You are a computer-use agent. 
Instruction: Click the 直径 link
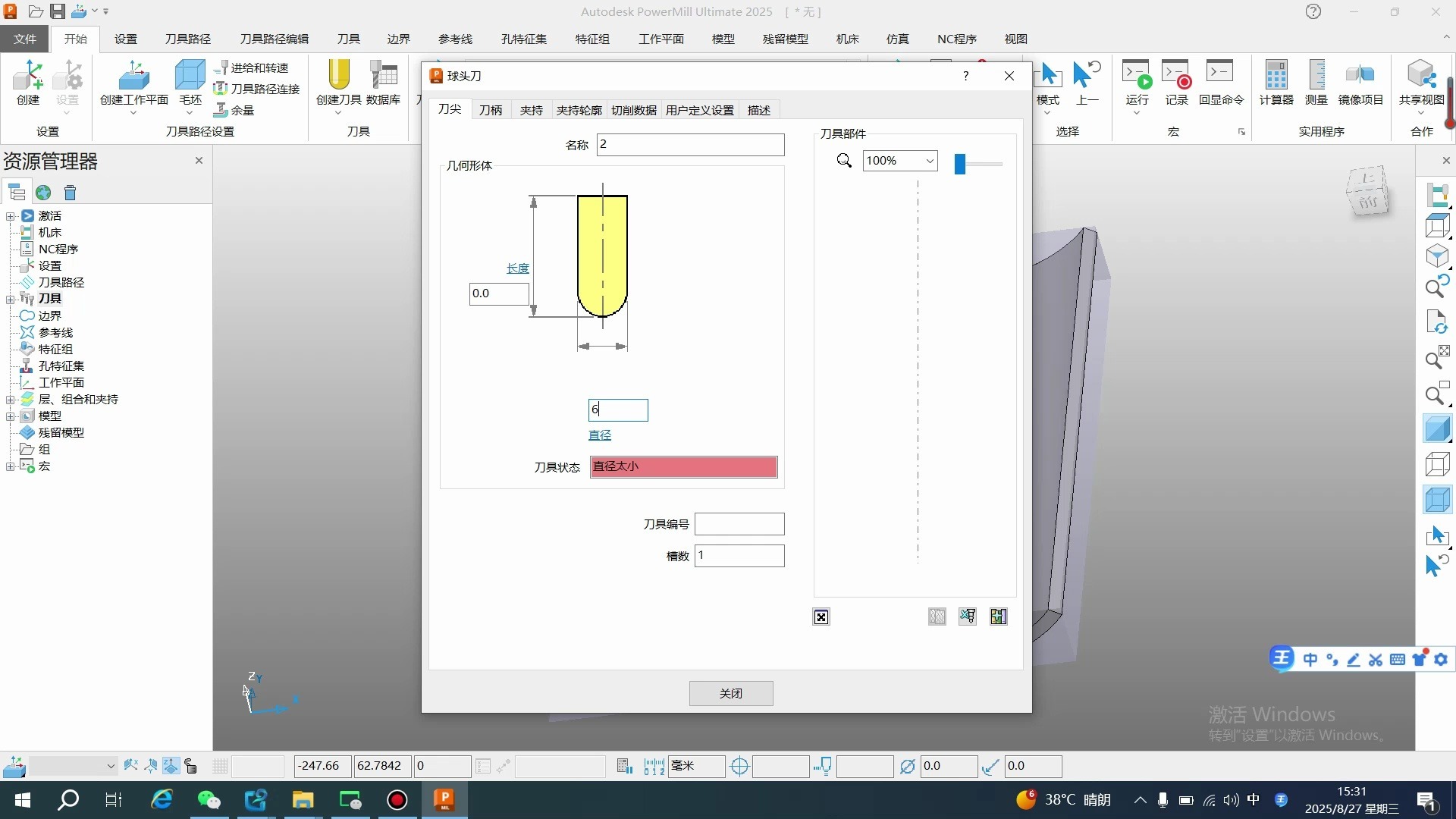coord(600,435)
